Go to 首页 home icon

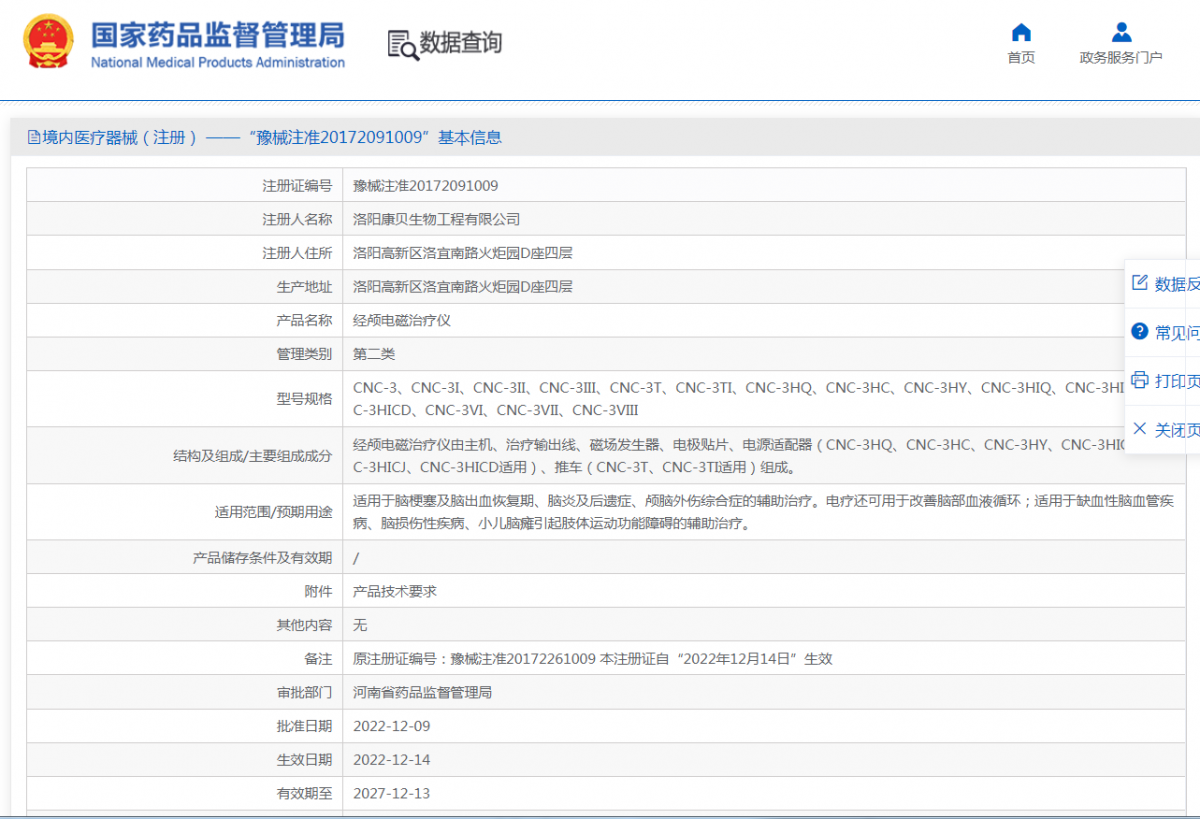pyautogui.click(x=1021, y=32)
